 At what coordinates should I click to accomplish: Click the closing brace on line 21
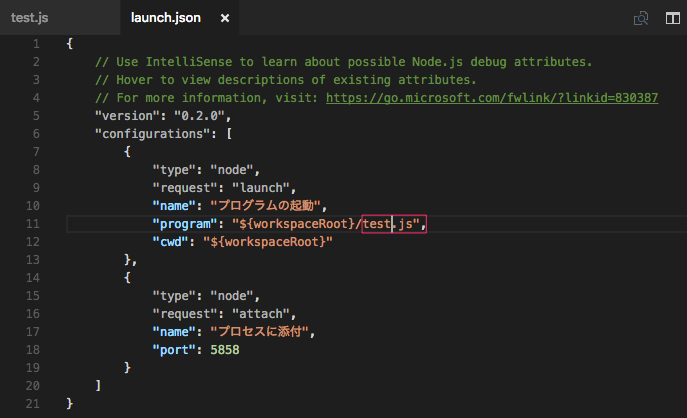pyautogui.click(x=69, y=404)
